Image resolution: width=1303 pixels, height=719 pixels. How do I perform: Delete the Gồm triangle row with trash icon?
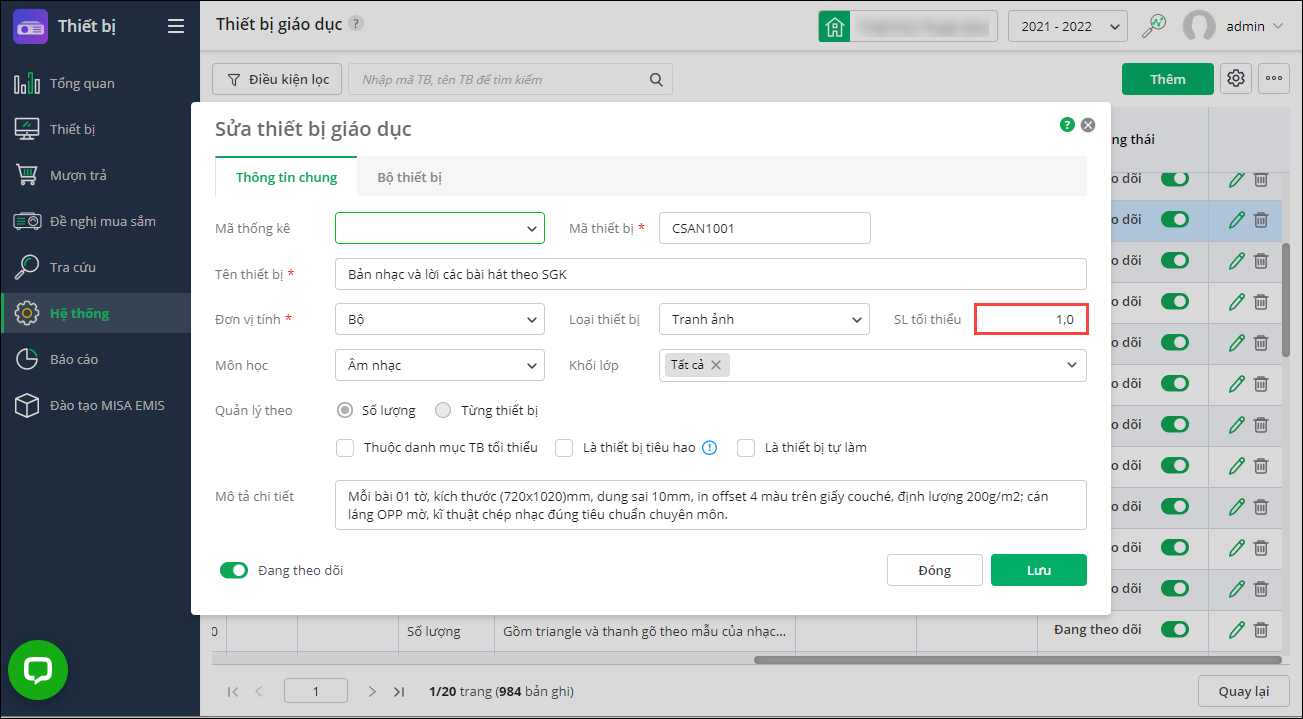click(x=1261, y=630)
